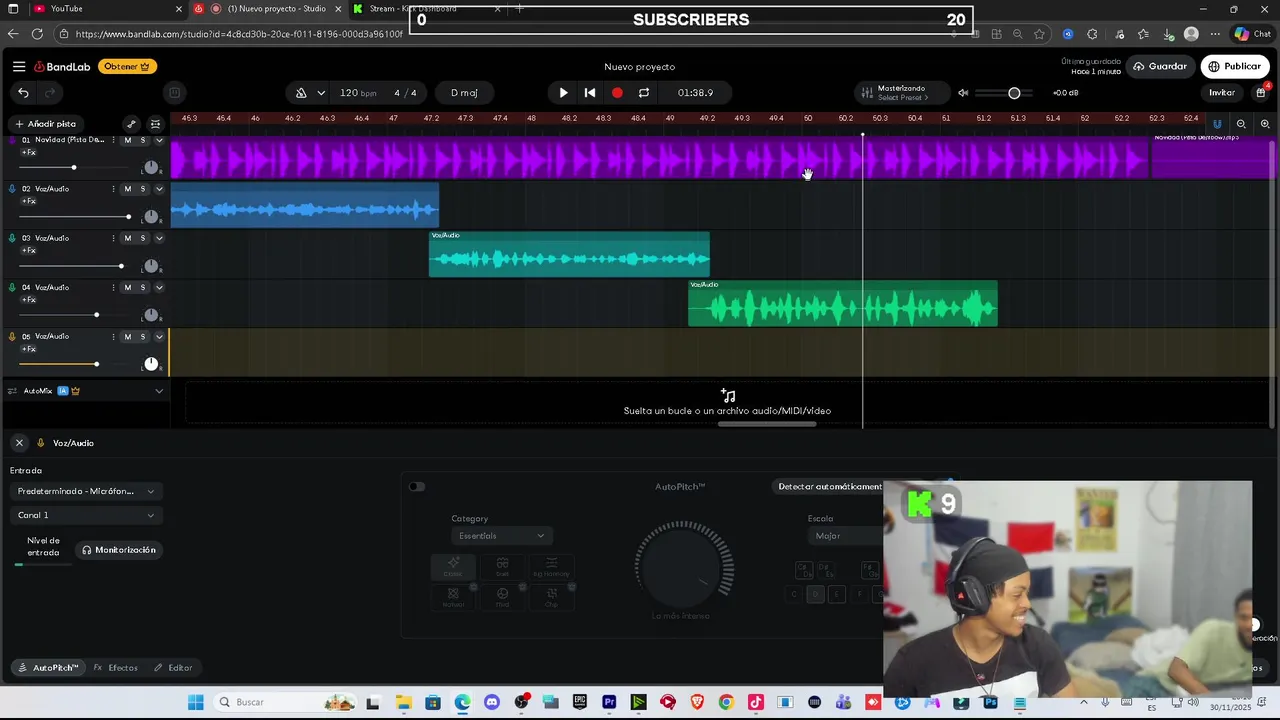The width and height of the screenshot is (1280, 720).
Task: Adjust track 02 volume slider
Action: (75, 216)
